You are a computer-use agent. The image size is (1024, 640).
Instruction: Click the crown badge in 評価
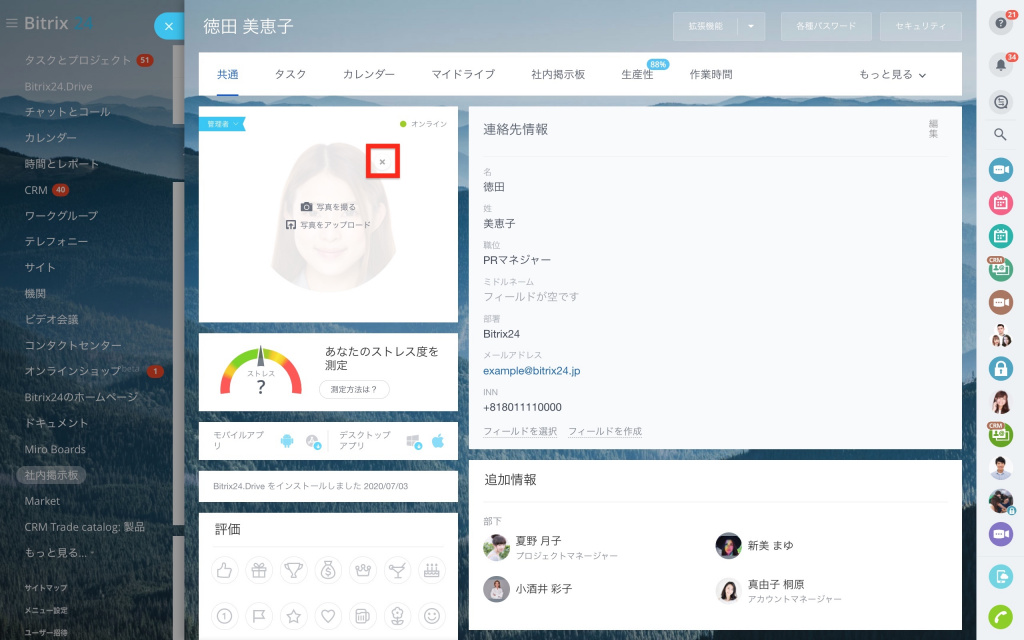pyautogui.click(x=363, y=570)
